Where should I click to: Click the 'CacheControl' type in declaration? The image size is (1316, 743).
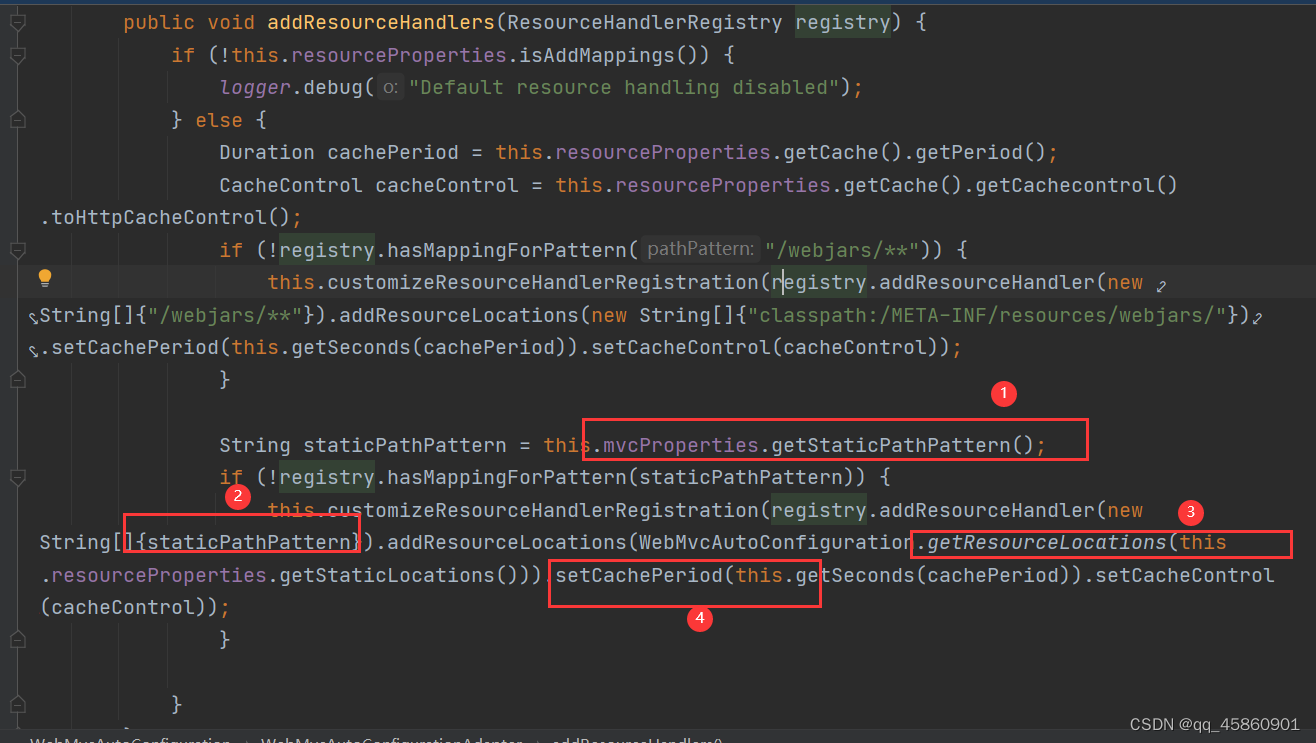(x=291, y=185)
